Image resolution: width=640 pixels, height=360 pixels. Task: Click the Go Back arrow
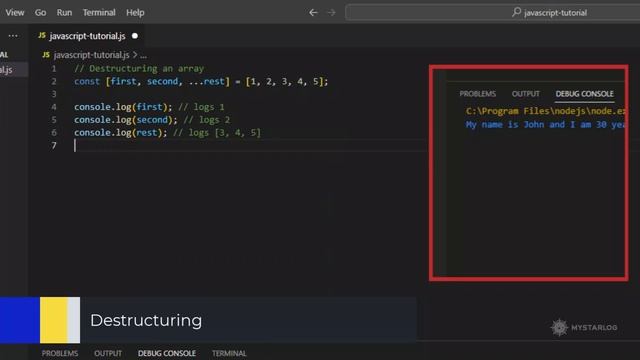click(x=313, y=13)
